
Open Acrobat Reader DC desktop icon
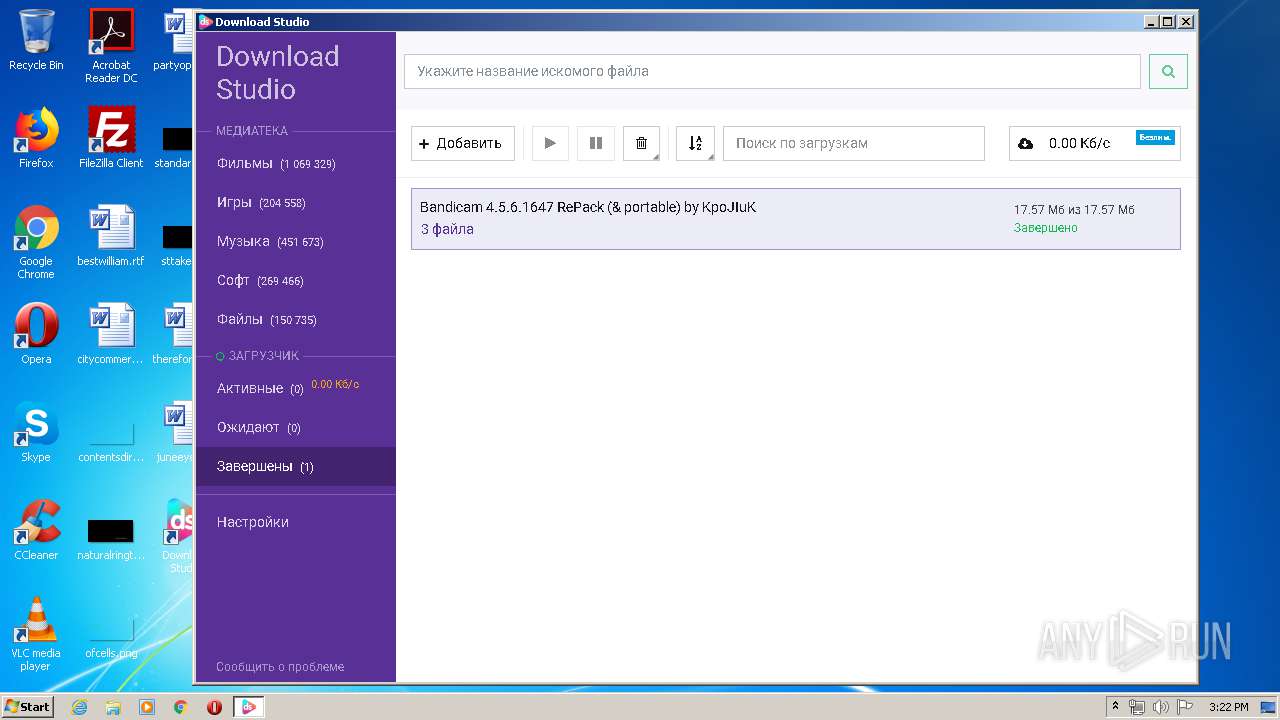(111, 46)
